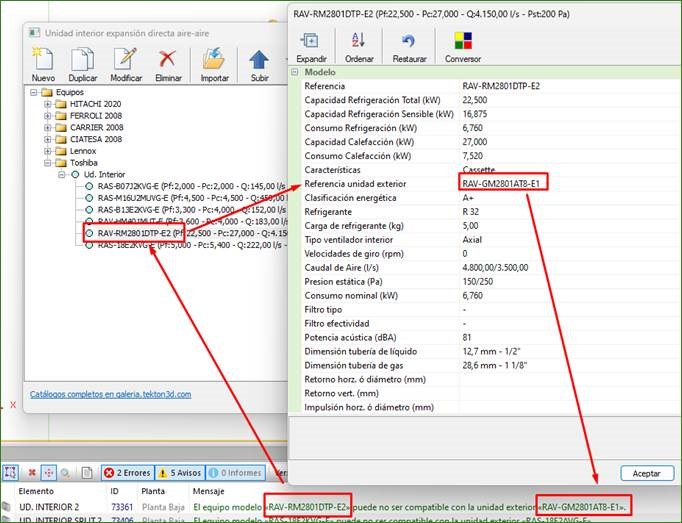682x523 pixels.
Task: Click the Elemento column header
Action: (x=36, y=491)
